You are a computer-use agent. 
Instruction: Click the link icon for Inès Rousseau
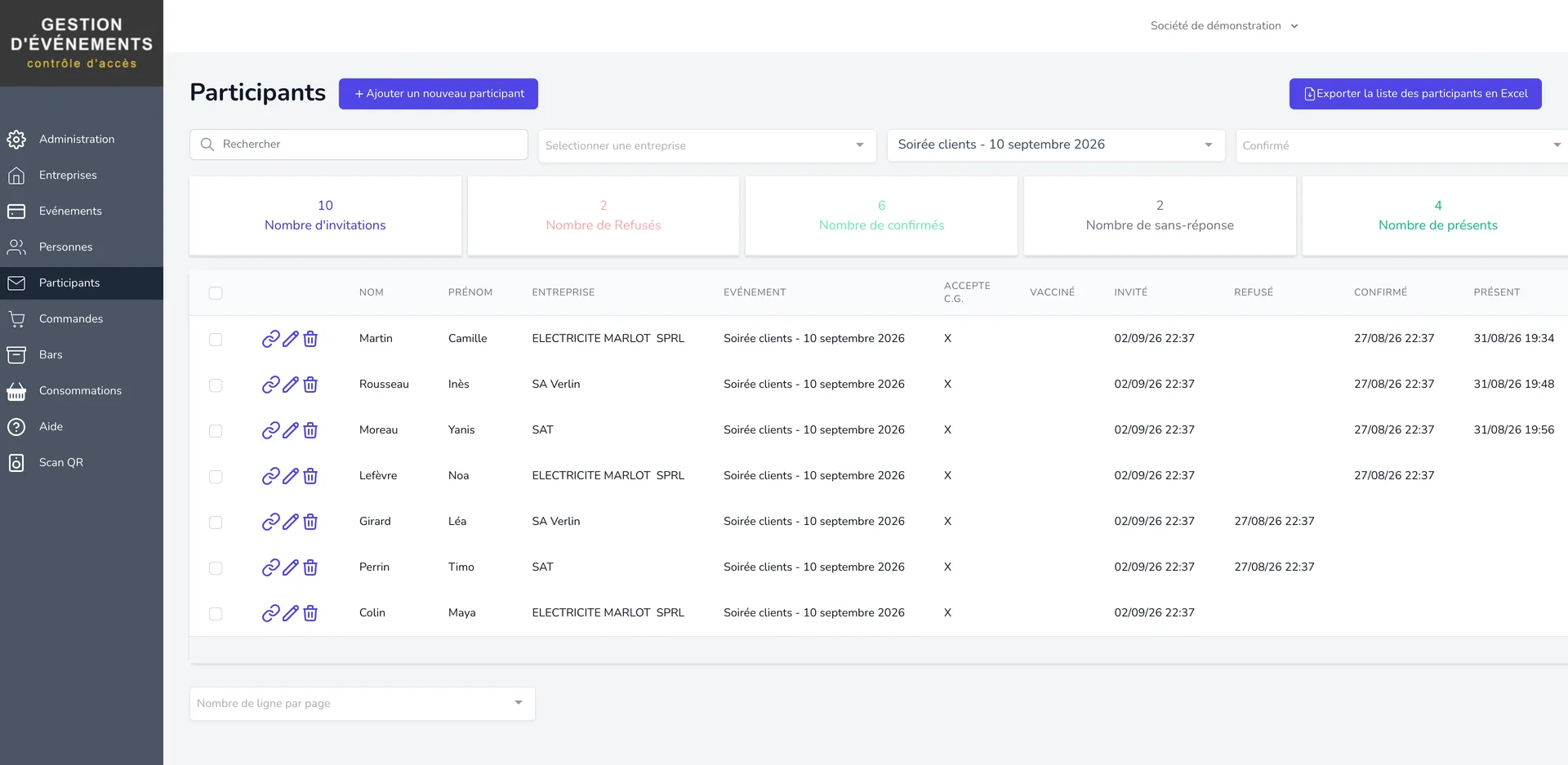(270, 385)
